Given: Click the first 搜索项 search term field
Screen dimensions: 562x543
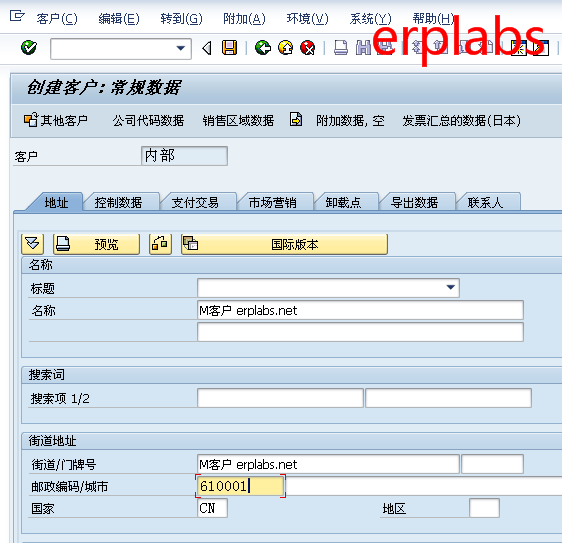Looking at the screenshot, I should 280,398.
